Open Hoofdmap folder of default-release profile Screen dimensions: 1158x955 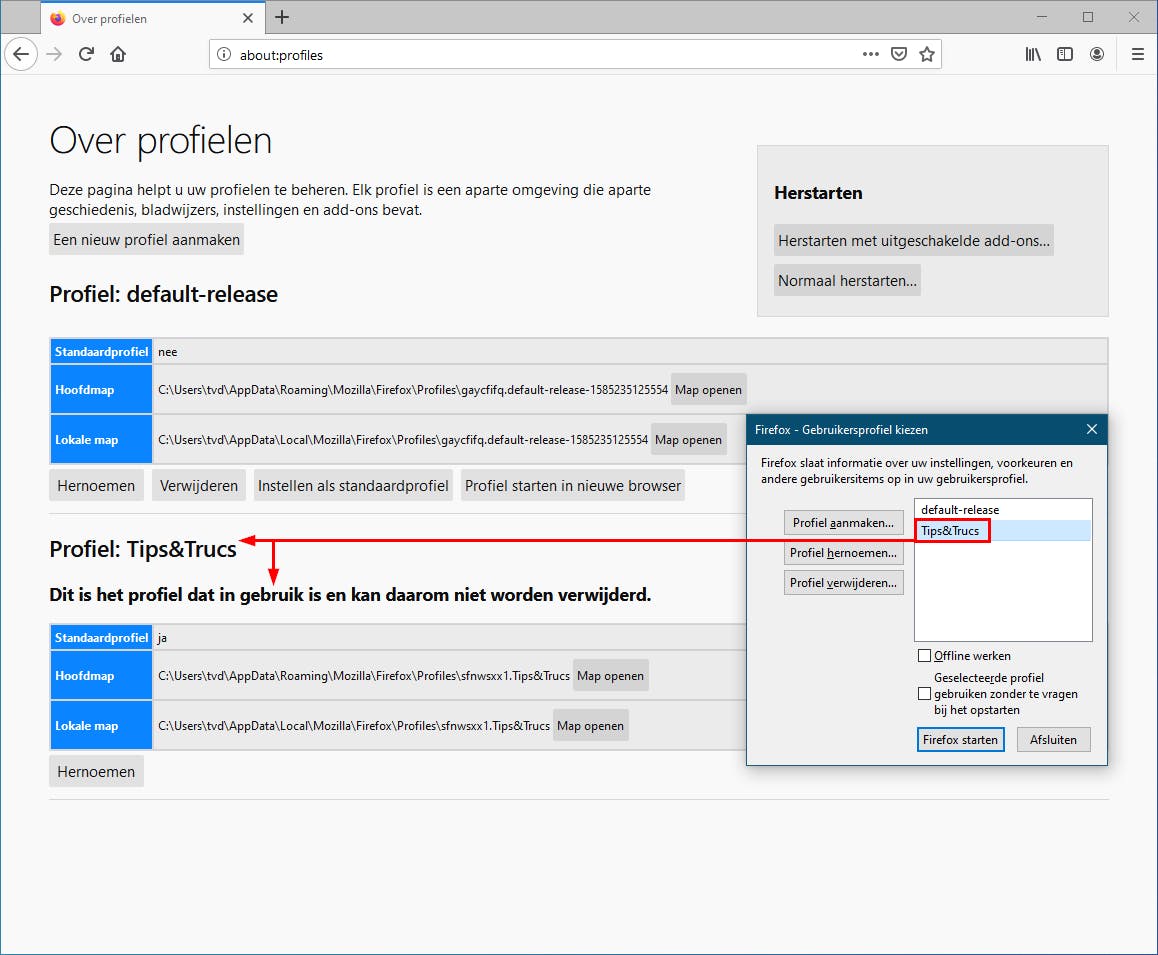(708, 390)
